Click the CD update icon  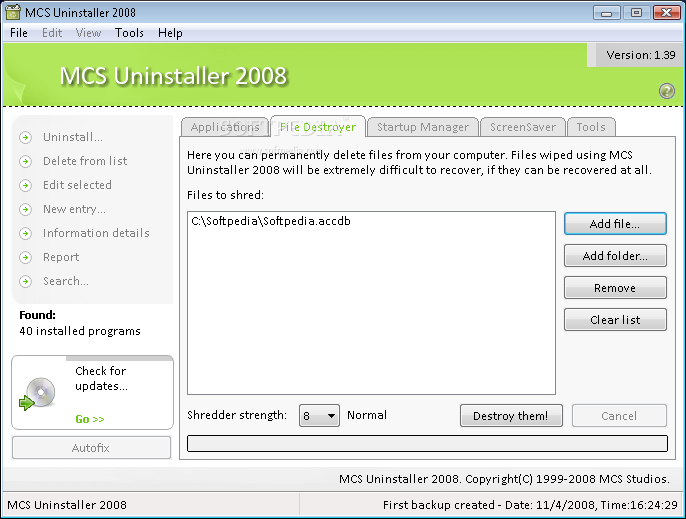[x=38, y=393]
